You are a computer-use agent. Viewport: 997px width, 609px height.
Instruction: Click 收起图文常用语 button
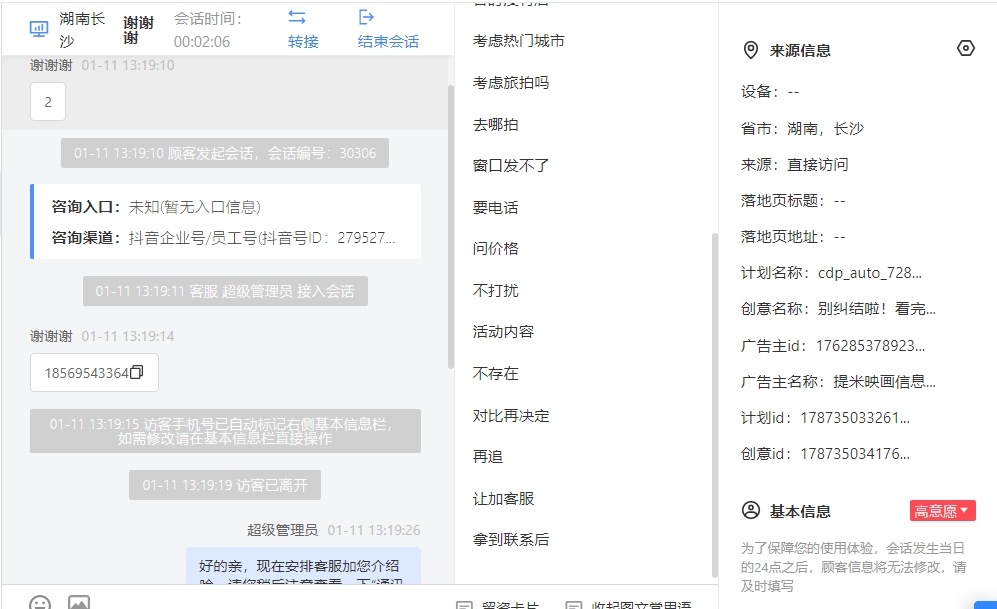point(628,604)
